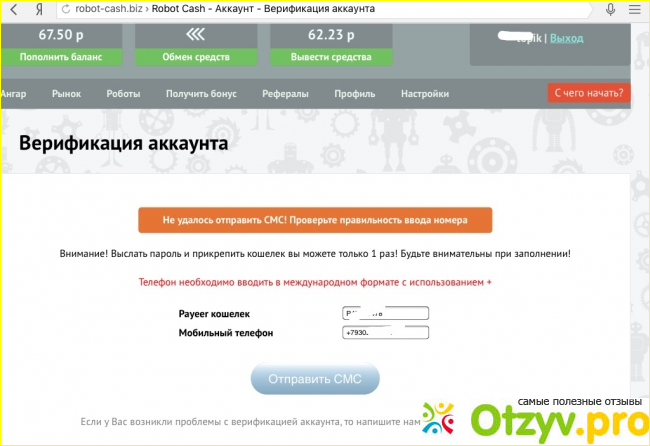Click the browser back arrow

click(x=13, y=9)
